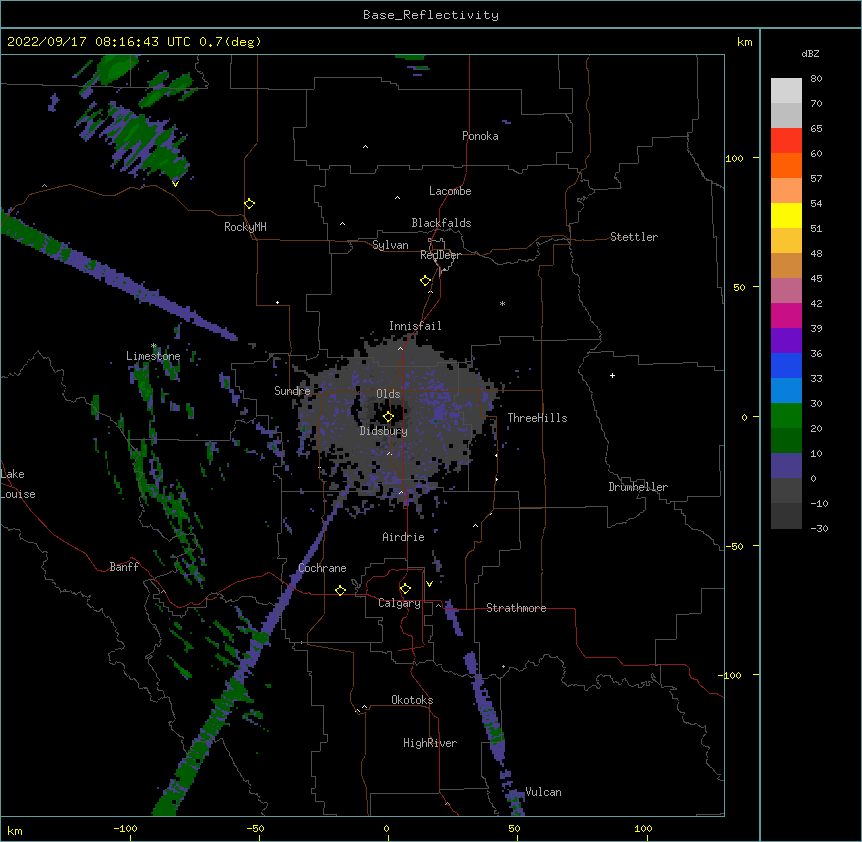The height and width of the screenshot is (842, 862).
Task: Click the dBZ legend heading
Action: point(810,54)
